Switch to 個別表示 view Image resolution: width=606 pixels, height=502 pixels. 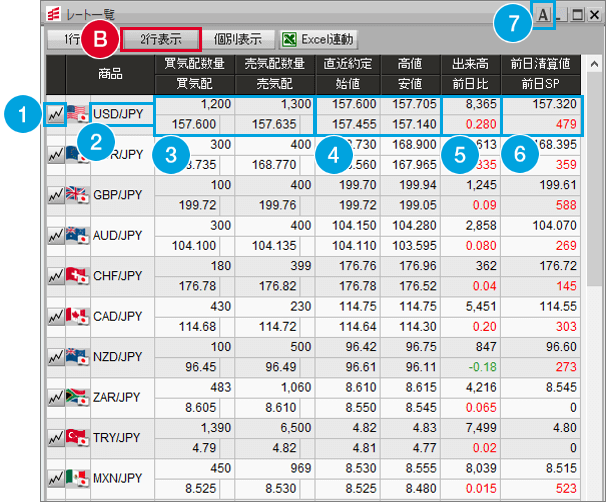tap(238, 39)
